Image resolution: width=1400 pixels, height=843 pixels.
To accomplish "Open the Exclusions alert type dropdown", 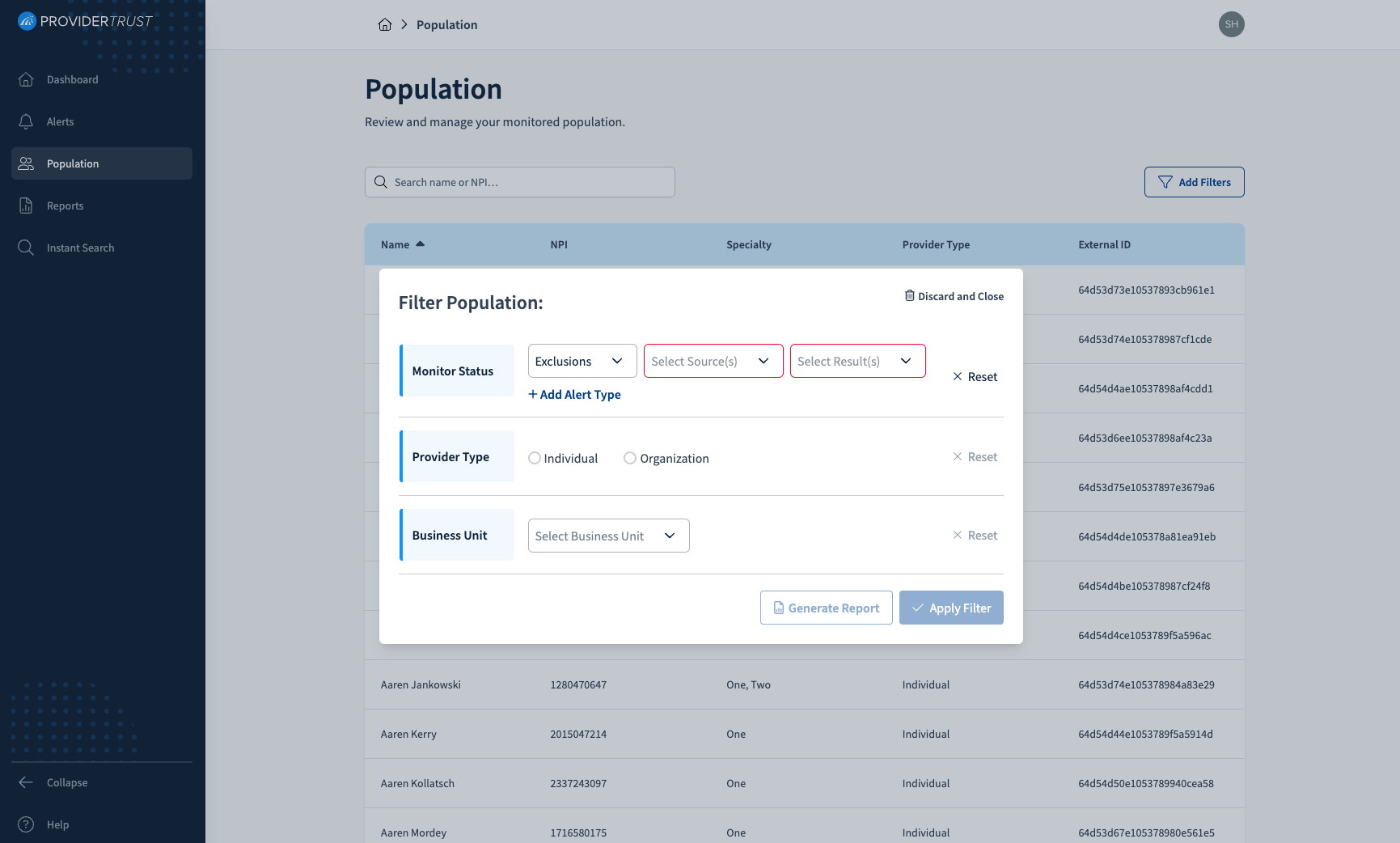I will (582, 361).
